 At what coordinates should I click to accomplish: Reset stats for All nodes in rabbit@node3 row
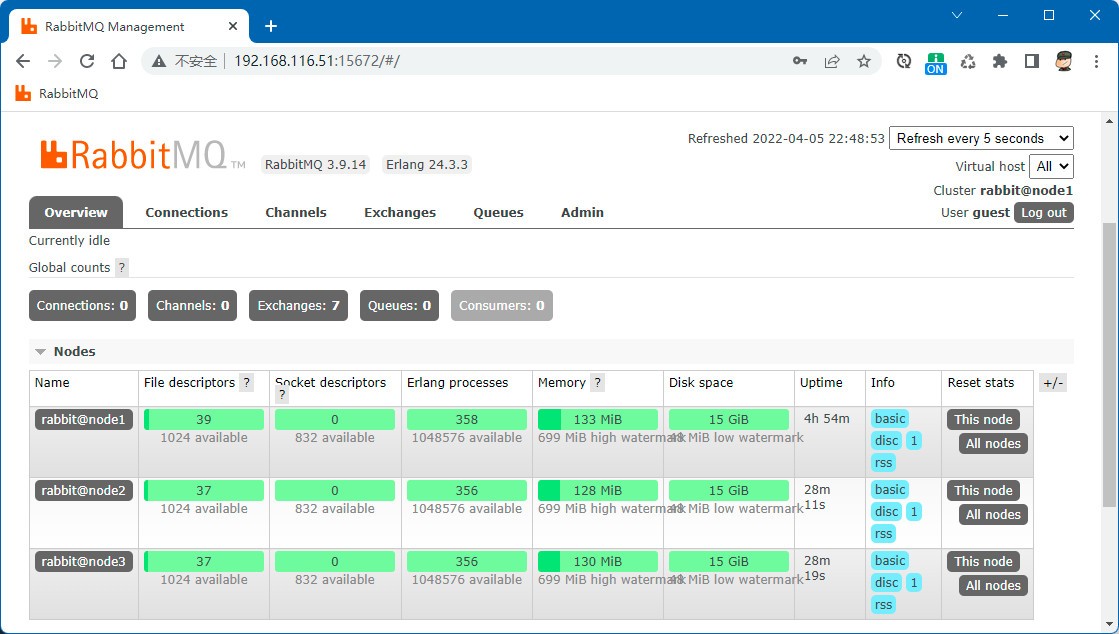pos(993,586)
